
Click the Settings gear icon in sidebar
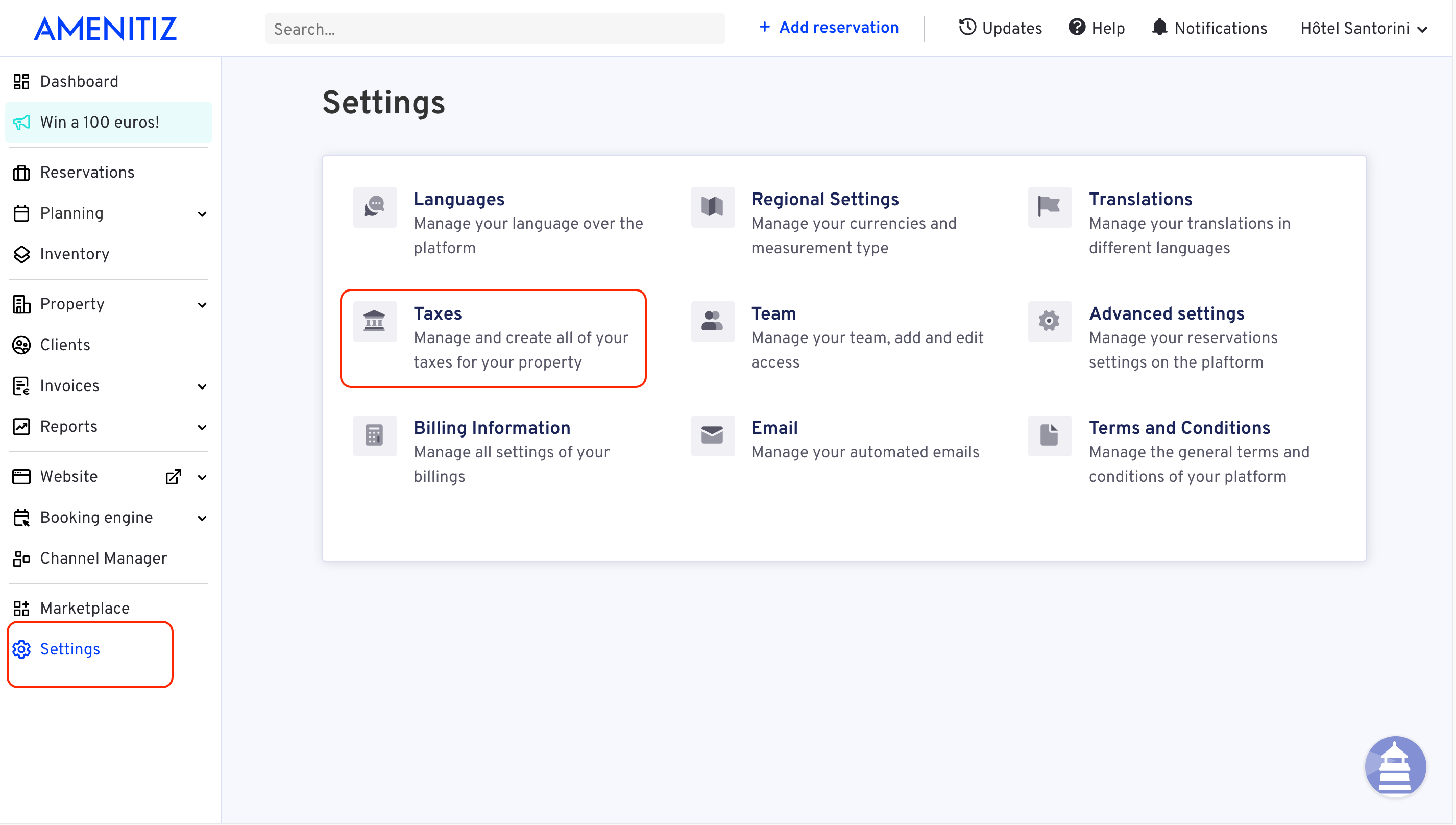pos(21,649)
